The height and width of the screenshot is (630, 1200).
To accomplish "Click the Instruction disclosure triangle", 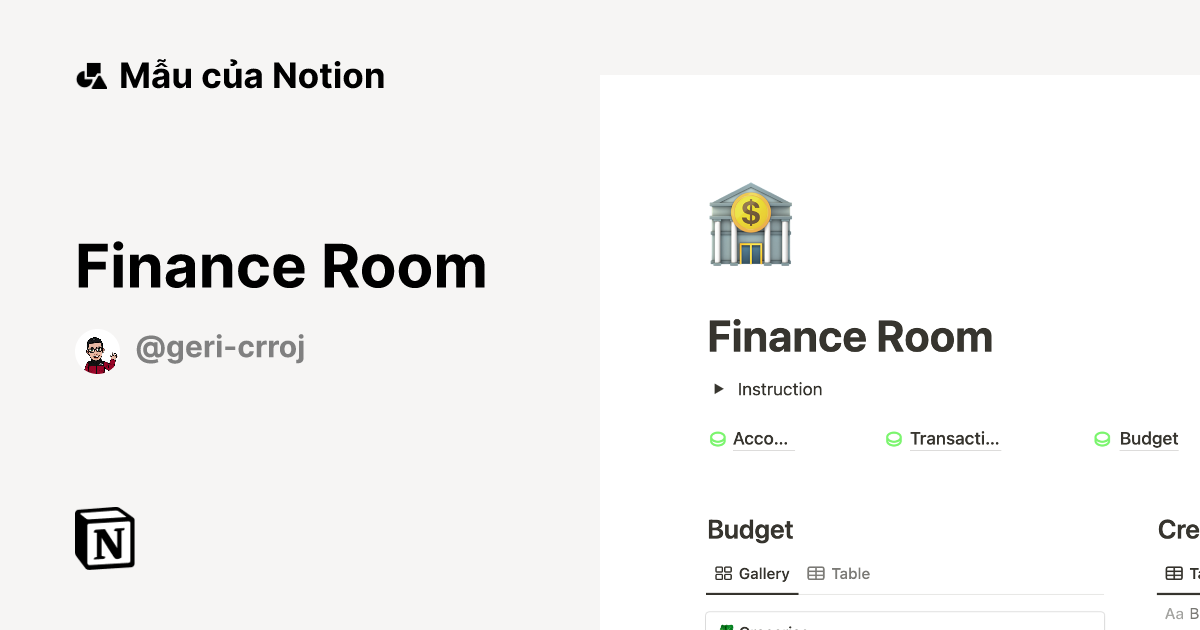I will point(717,389).
